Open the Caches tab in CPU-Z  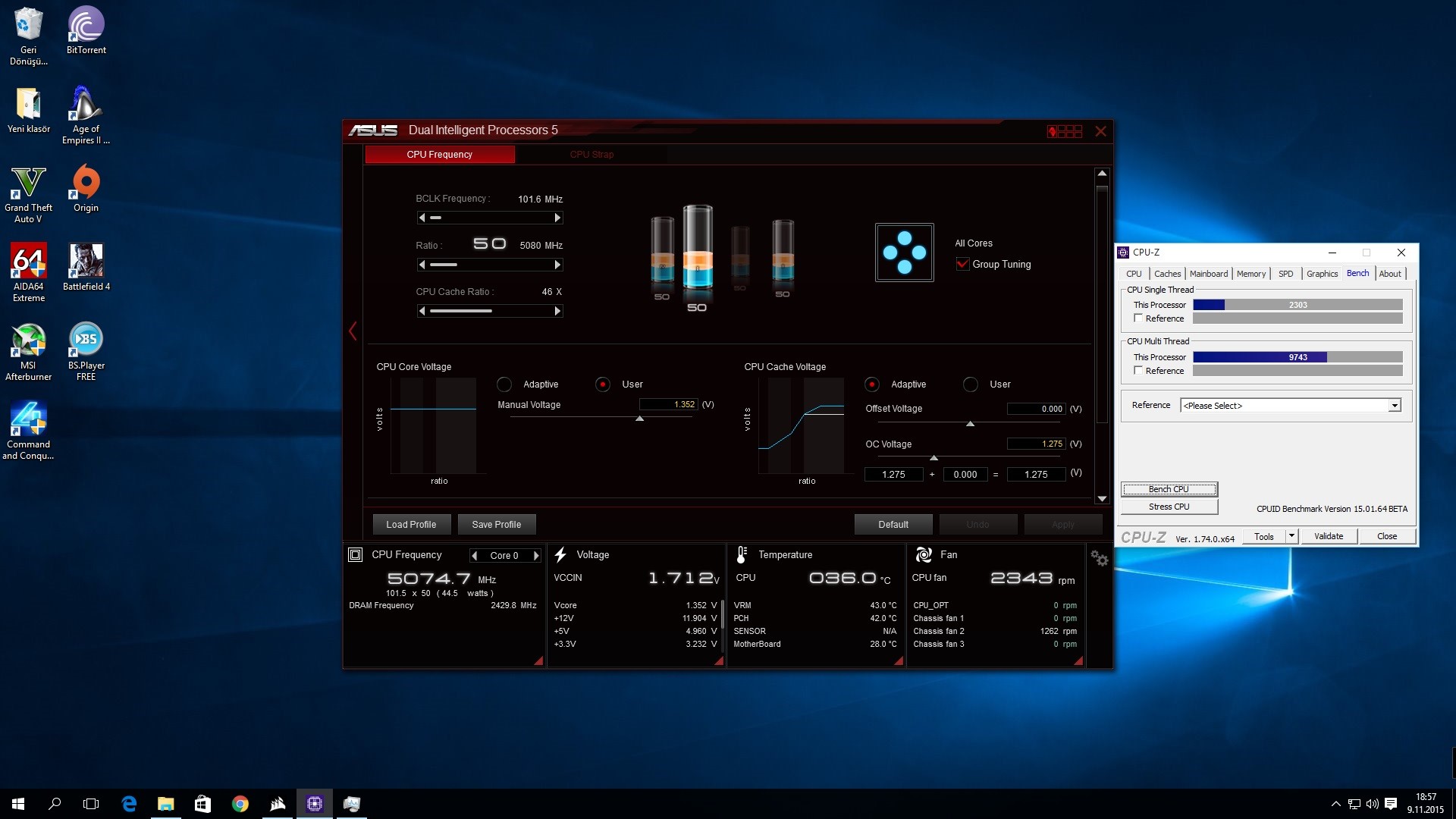pos(1167,274)
